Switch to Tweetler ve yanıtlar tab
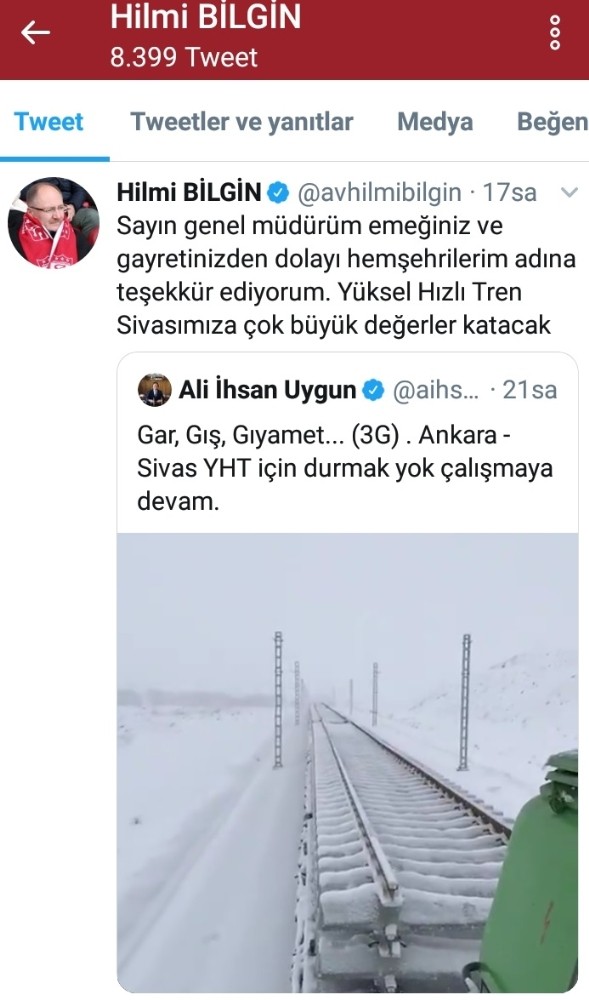589x1000 pixels. (242, 122)
